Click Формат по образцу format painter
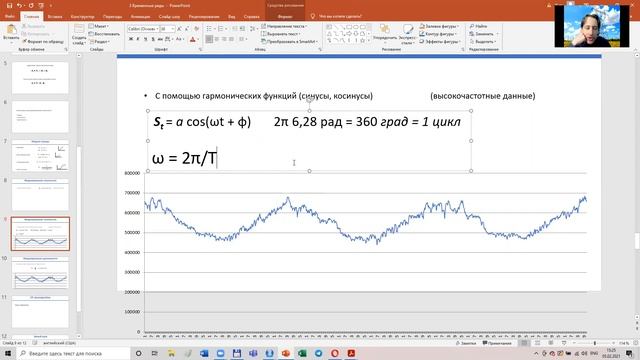640x360 pixels. [43, 42]
